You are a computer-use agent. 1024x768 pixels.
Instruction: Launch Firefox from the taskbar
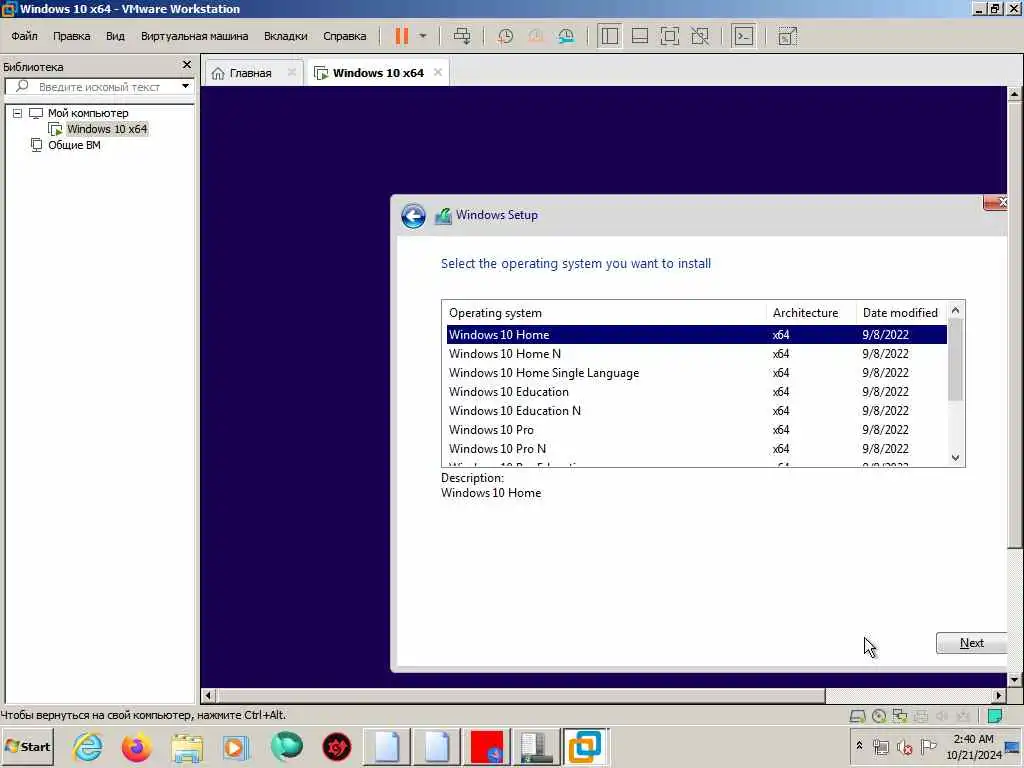coord(136,746)
